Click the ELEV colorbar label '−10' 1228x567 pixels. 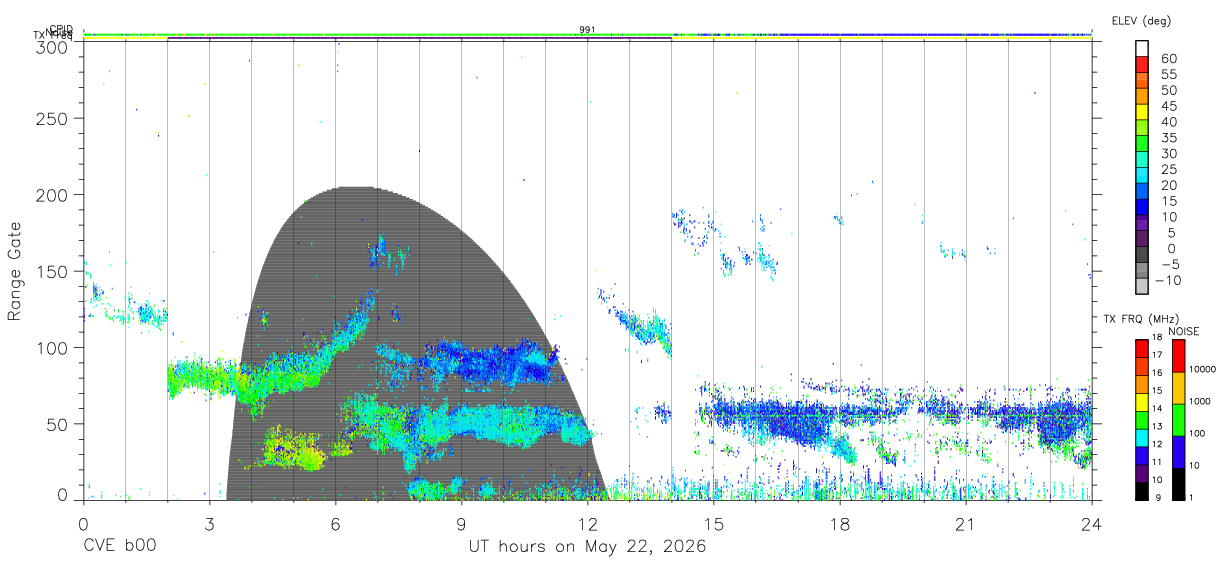[x=1166, y=279]
